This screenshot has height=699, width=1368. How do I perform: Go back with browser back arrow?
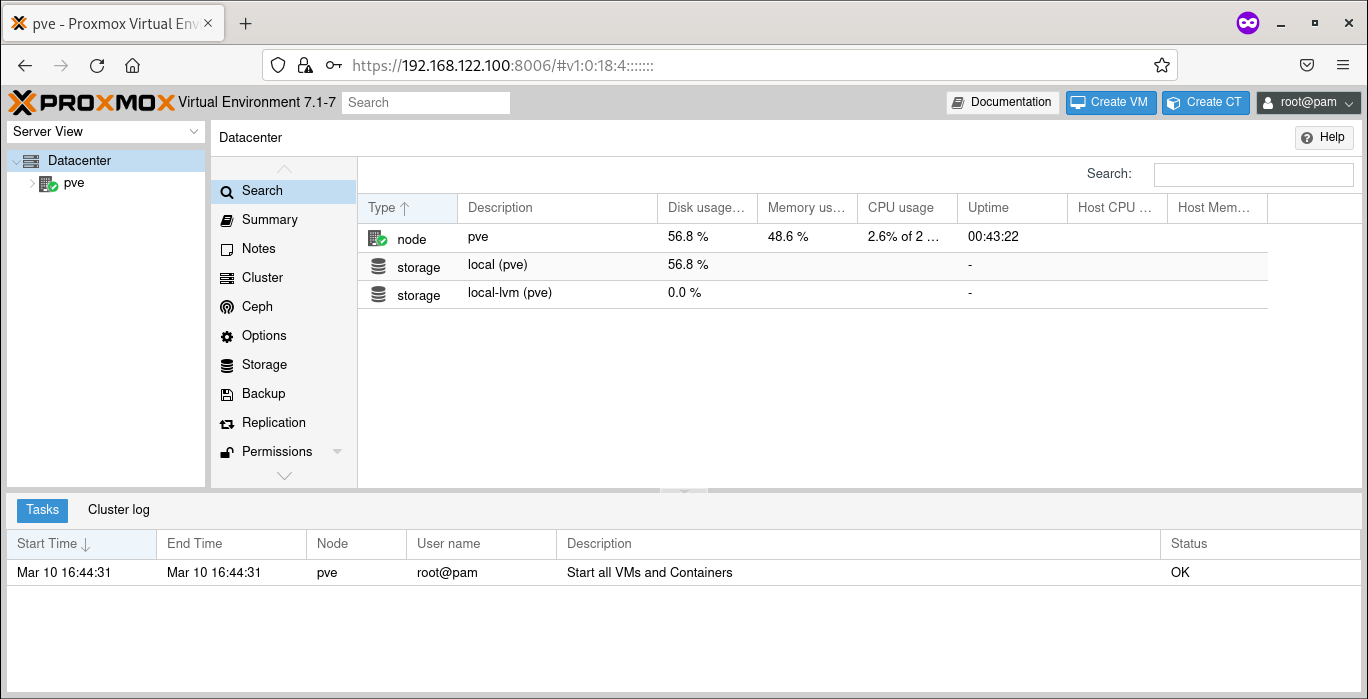click(25, 65)
